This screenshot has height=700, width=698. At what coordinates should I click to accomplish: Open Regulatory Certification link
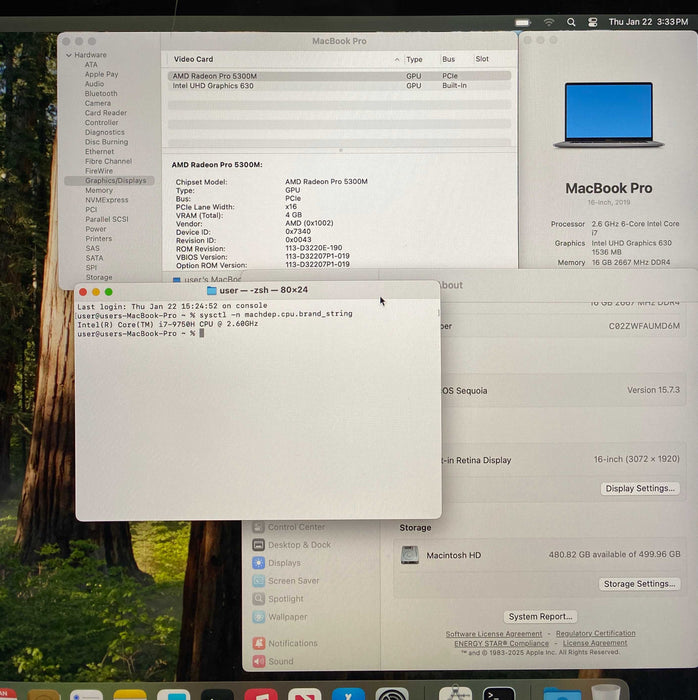595,633
